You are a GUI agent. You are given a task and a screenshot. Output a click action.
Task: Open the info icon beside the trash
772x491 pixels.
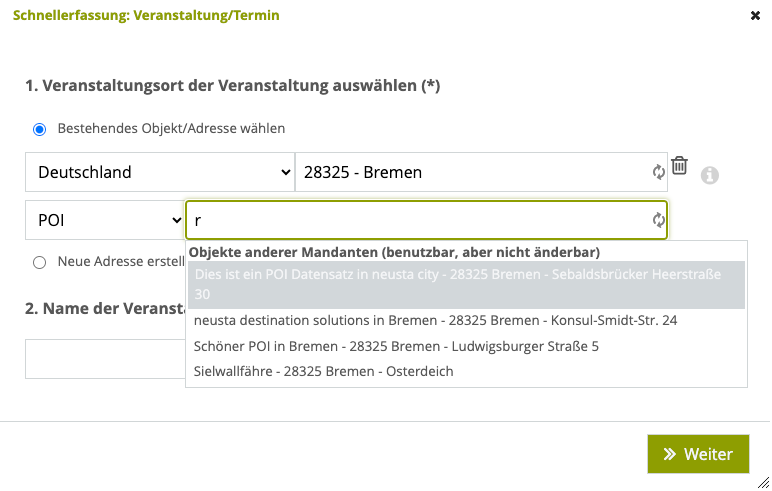pos(709,175)
